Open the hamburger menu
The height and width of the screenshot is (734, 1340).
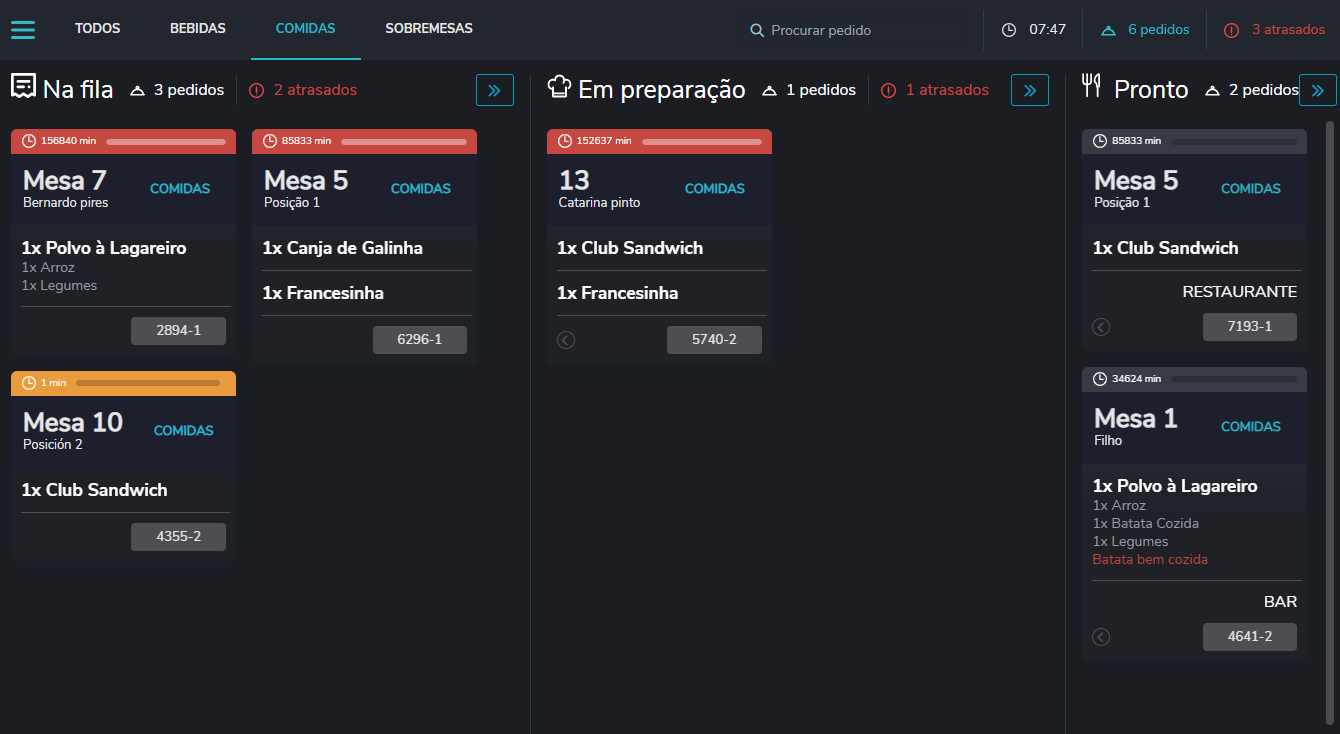[23, 30]
